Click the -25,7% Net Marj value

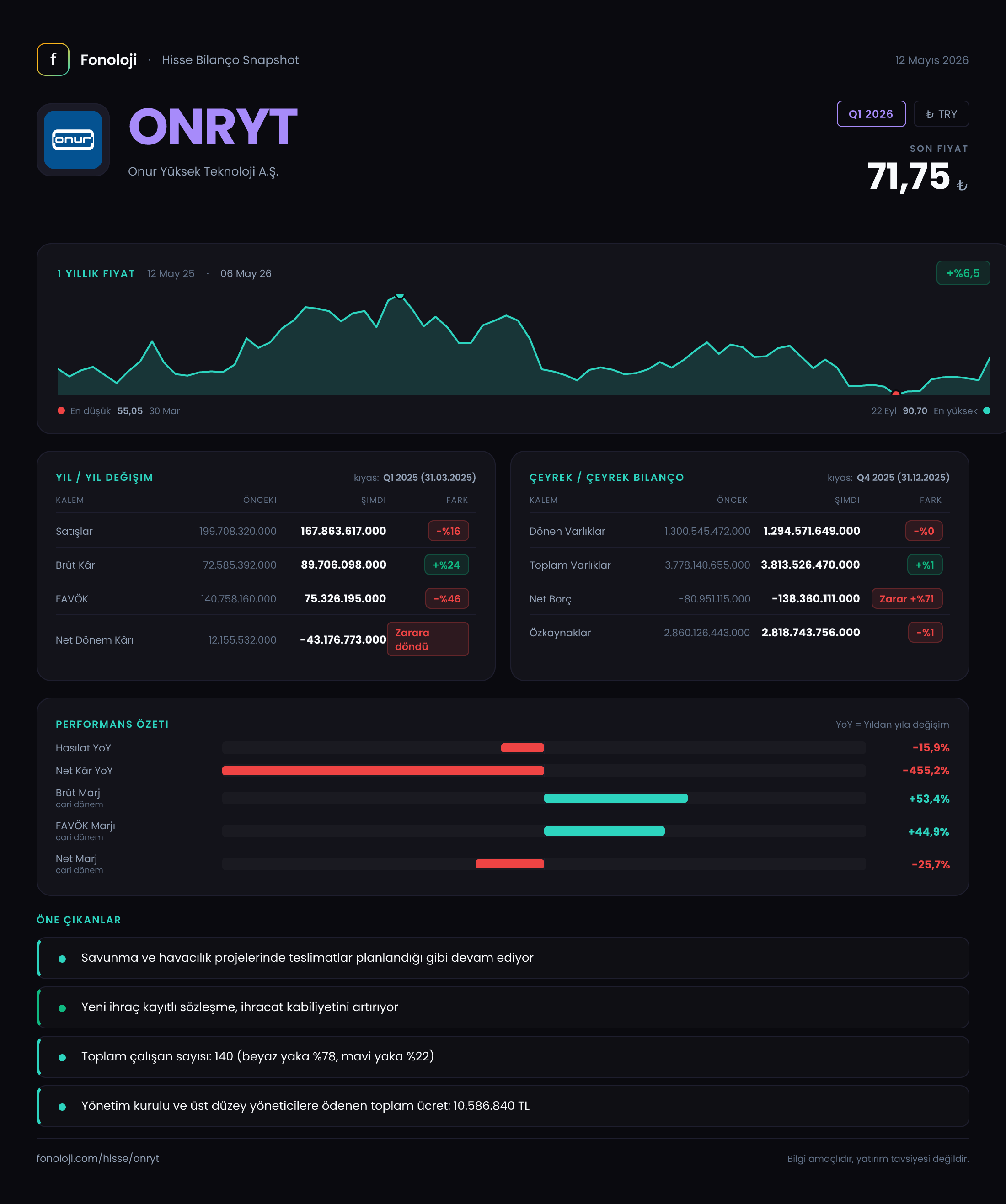pos(930,864)
